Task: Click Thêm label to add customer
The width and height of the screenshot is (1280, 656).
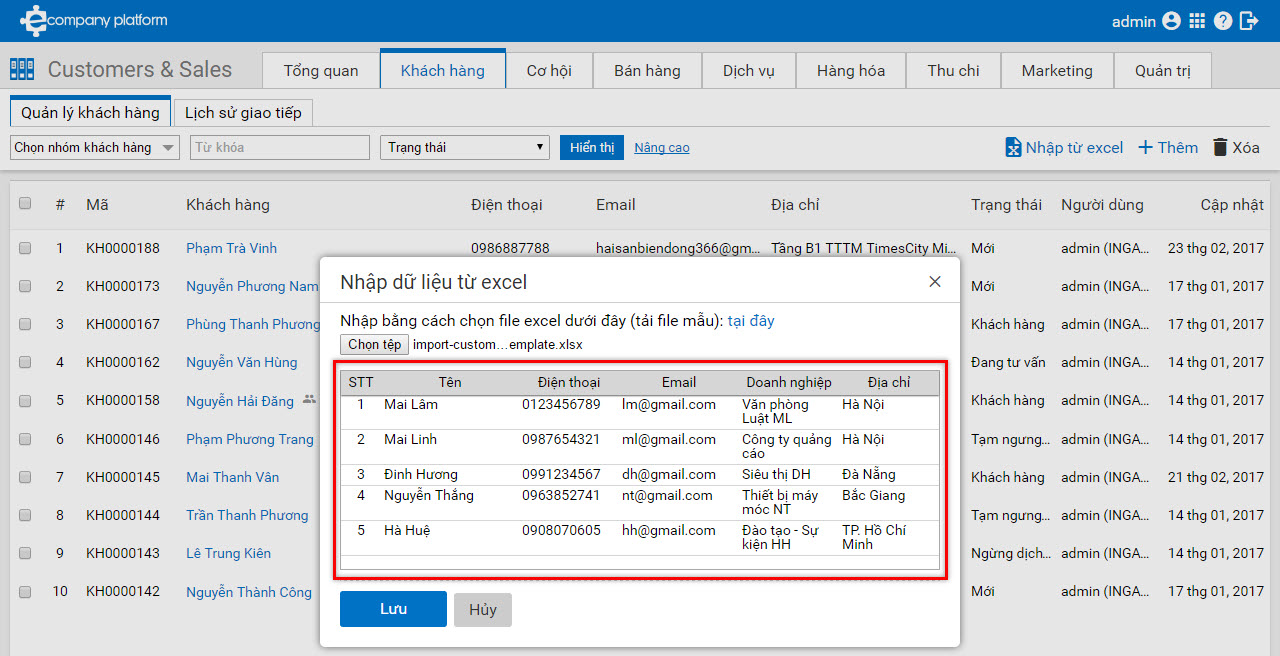Action: (x=1178, y=147)
